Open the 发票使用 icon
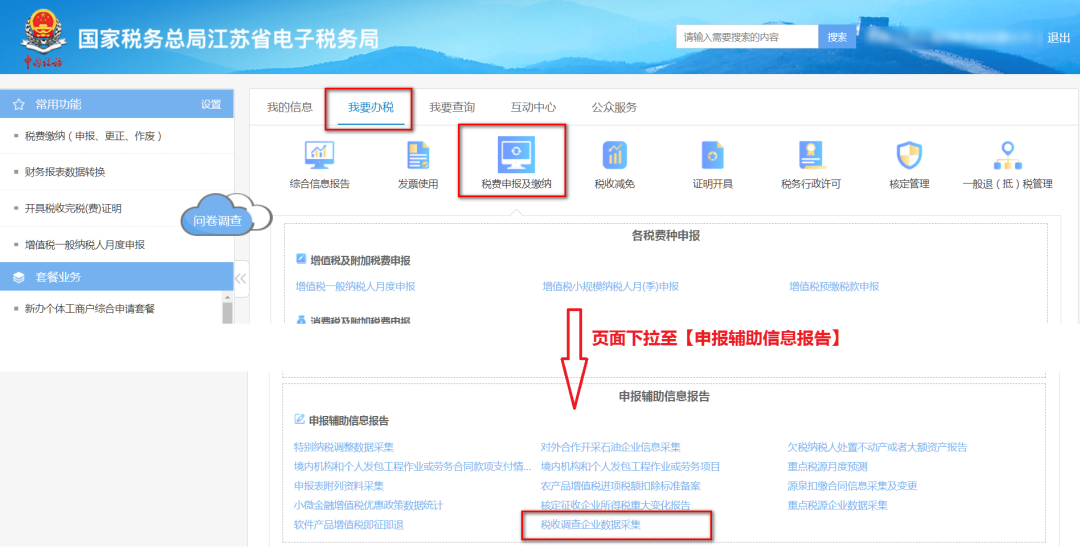 (x=417, y=156)
